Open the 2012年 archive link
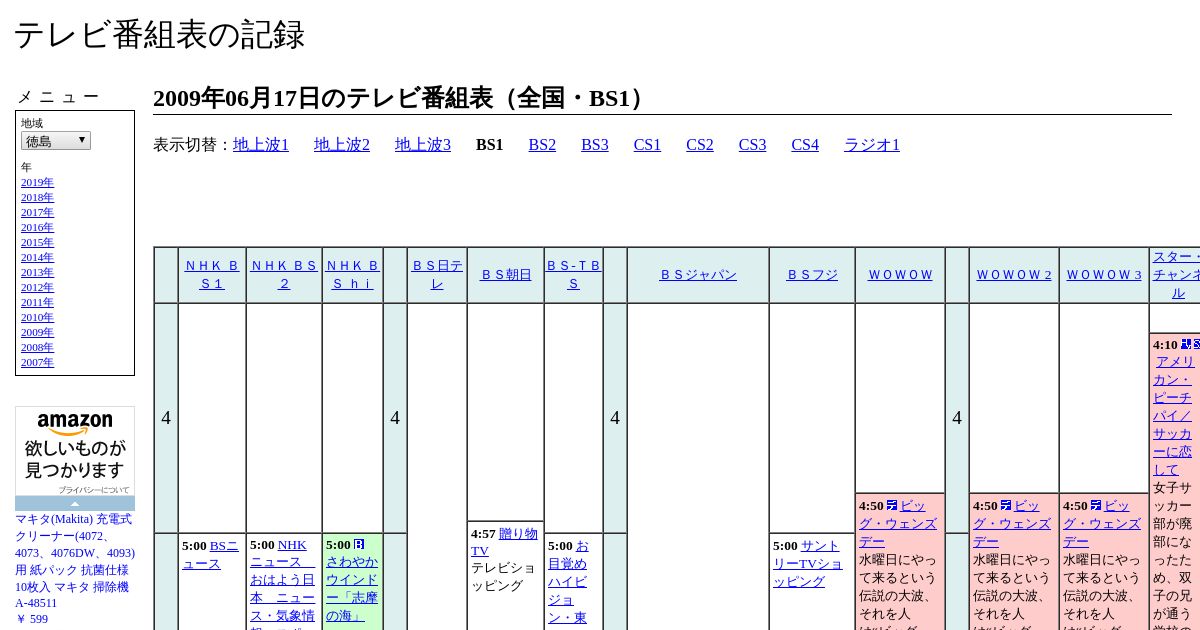 pos(37,287)
